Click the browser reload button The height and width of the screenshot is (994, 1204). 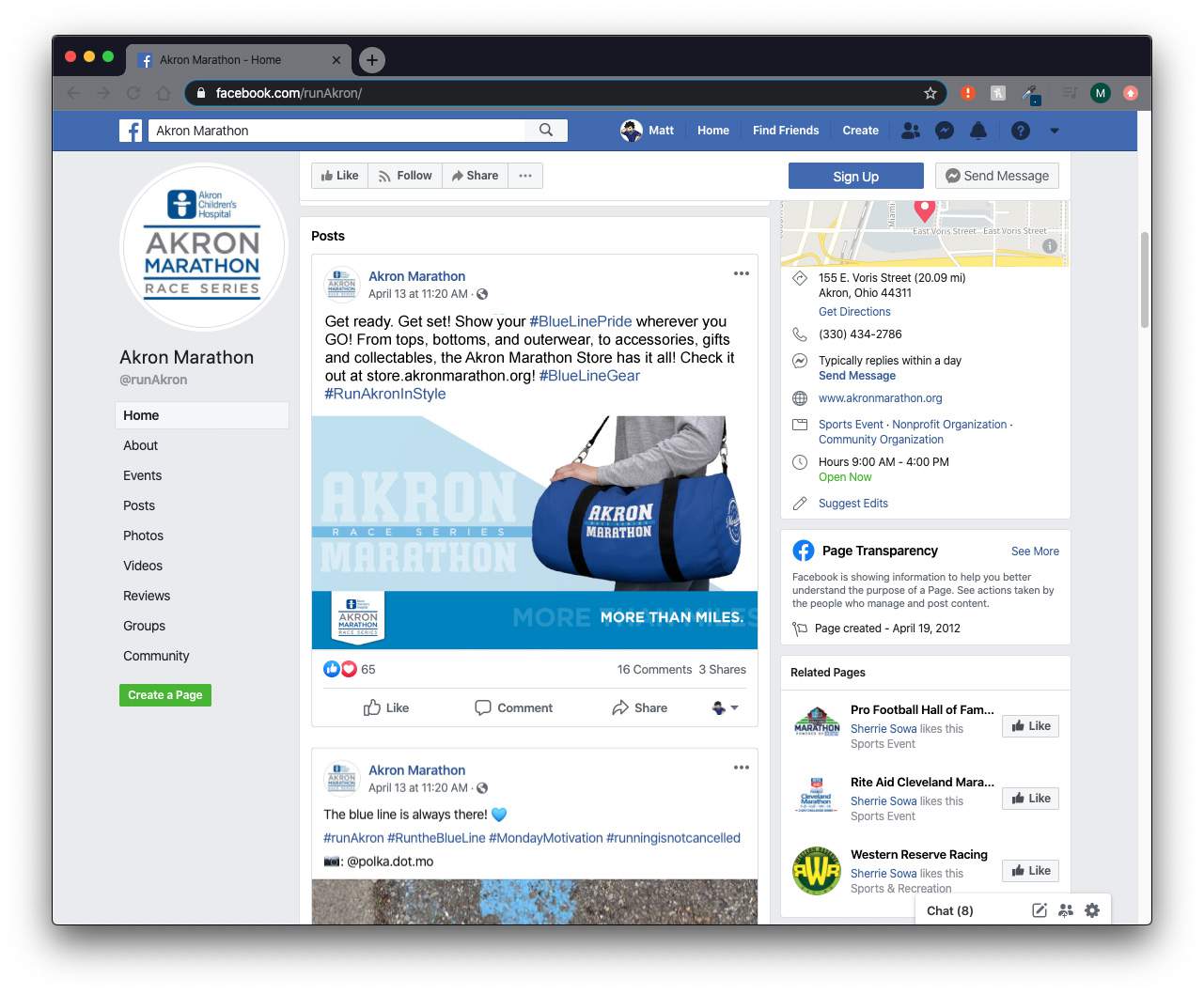133,93
